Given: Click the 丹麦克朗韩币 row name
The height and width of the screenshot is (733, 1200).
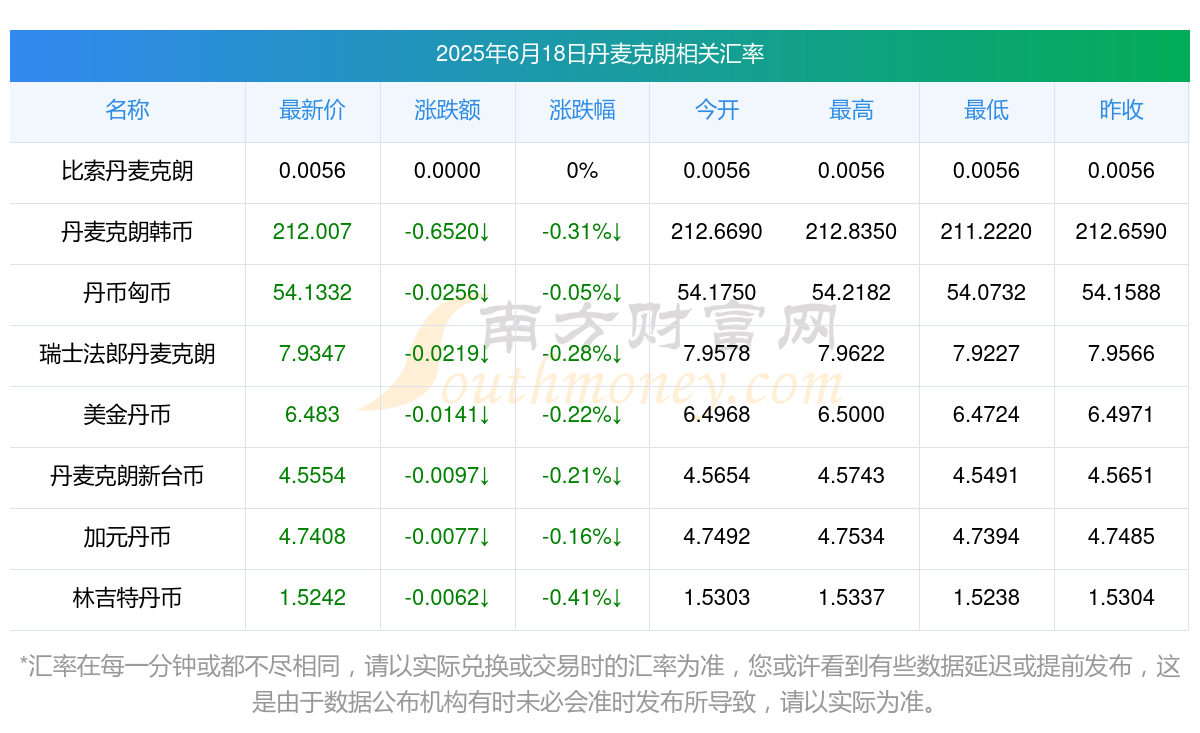Looking at the screenshot, I should [127, 232].
